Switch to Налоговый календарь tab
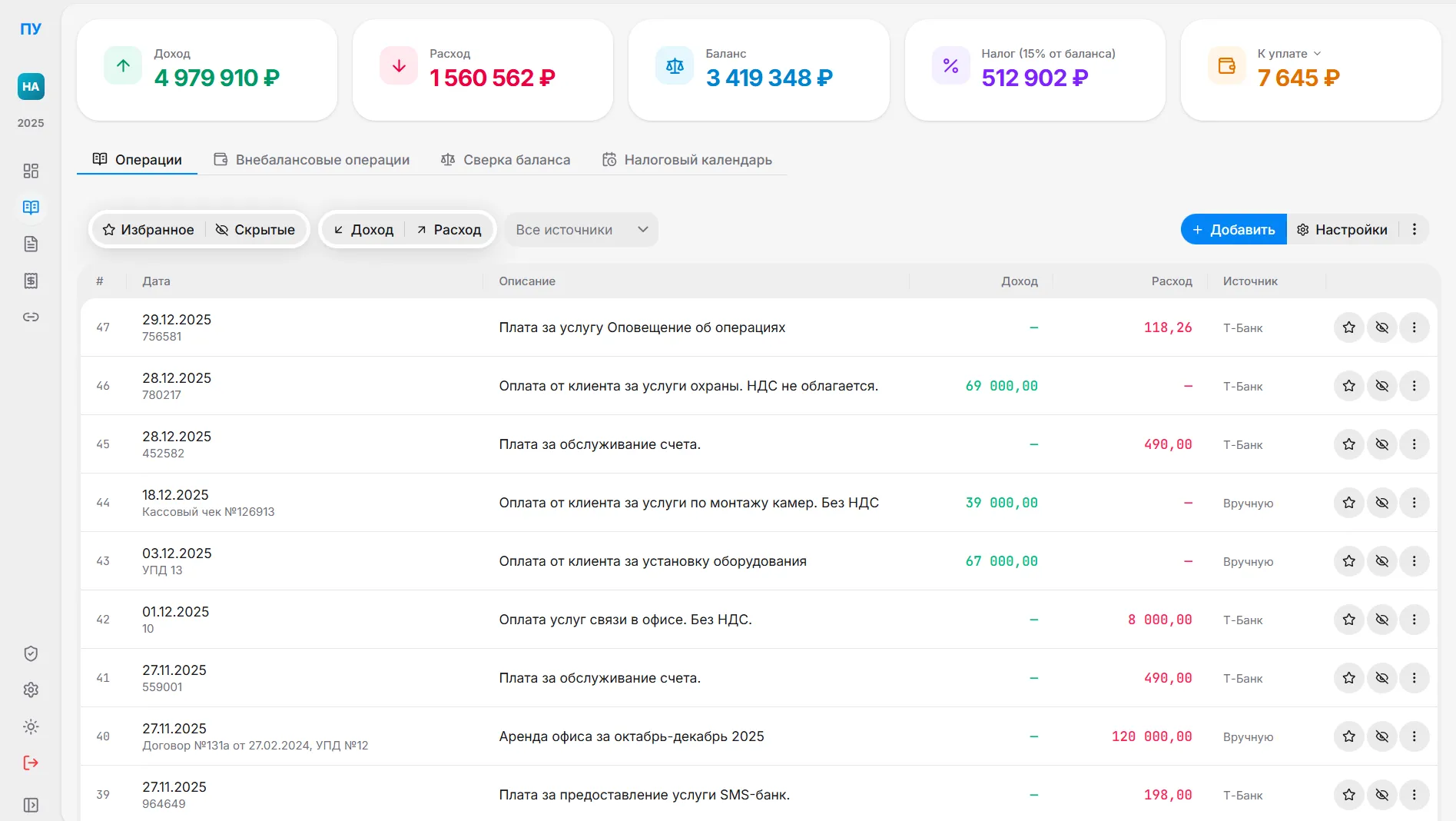This screenshot has width=1456, height=821. 687,160
